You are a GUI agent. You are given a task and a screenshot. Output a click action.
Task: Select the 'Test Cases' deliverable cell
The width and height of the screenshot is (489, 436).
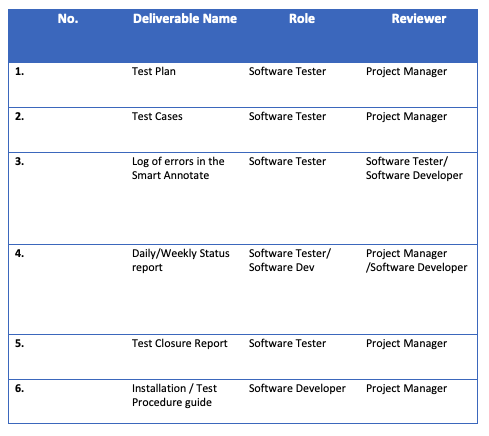point(157,116)
